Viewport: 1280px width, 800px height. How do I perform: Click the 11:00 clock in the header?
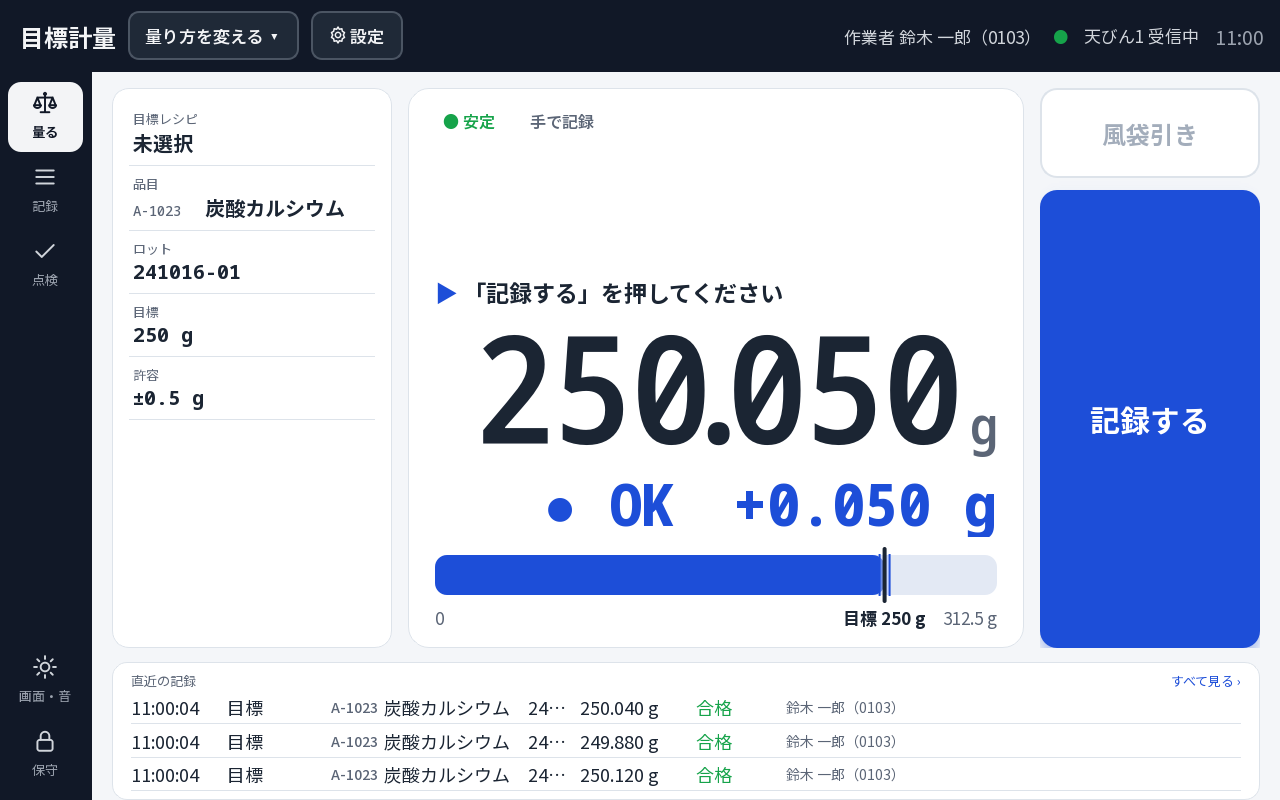point(1239,37)
